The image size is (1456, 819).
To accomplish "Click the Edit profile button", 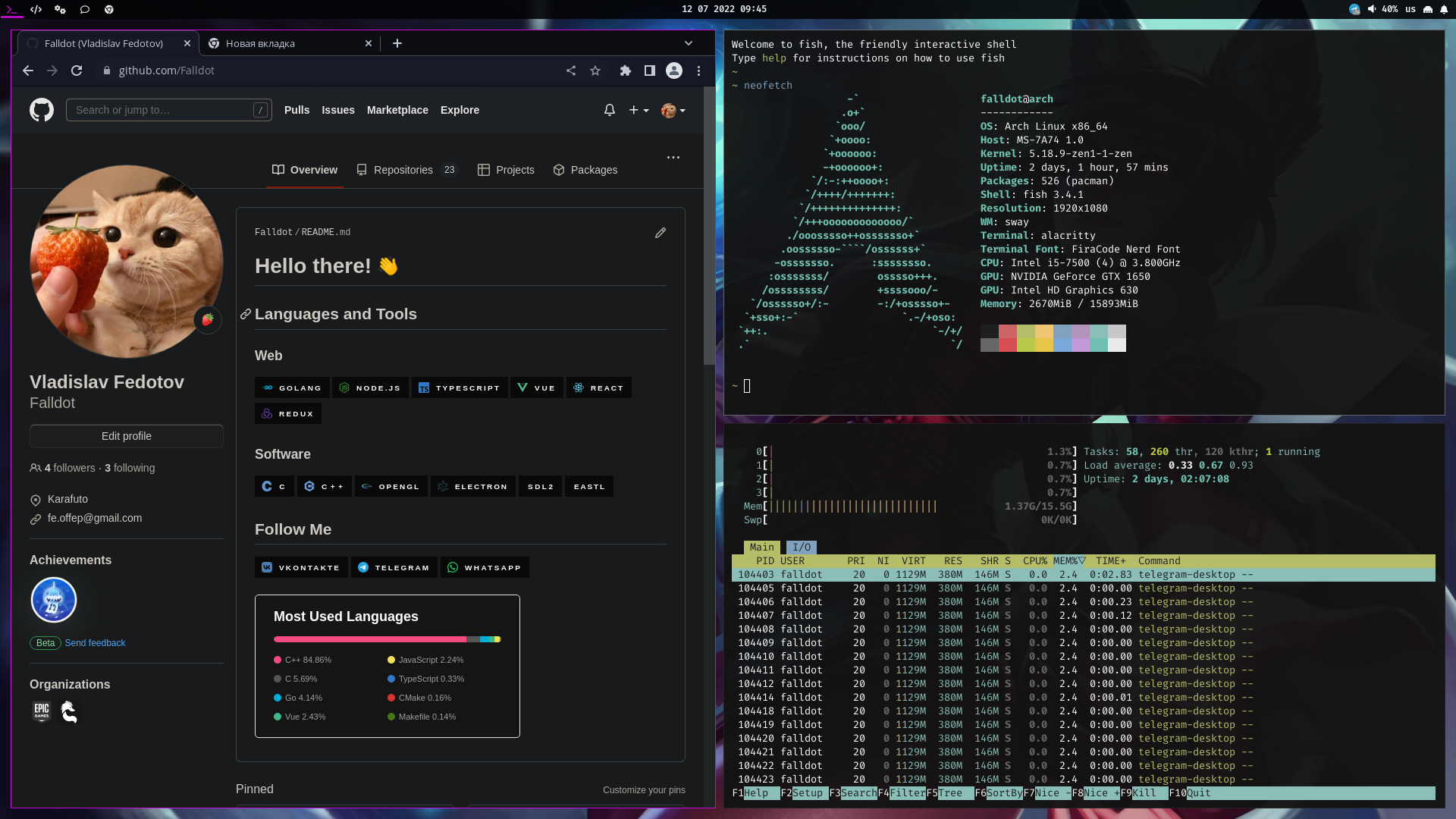I will click(127, 436).
